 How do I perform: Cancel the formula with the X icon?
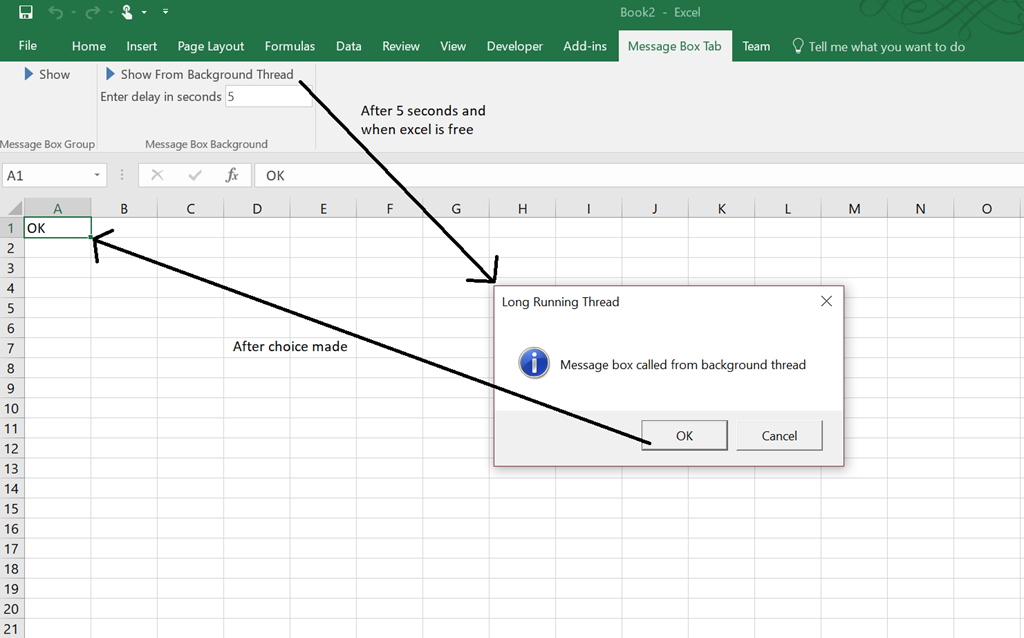point(156,175)
